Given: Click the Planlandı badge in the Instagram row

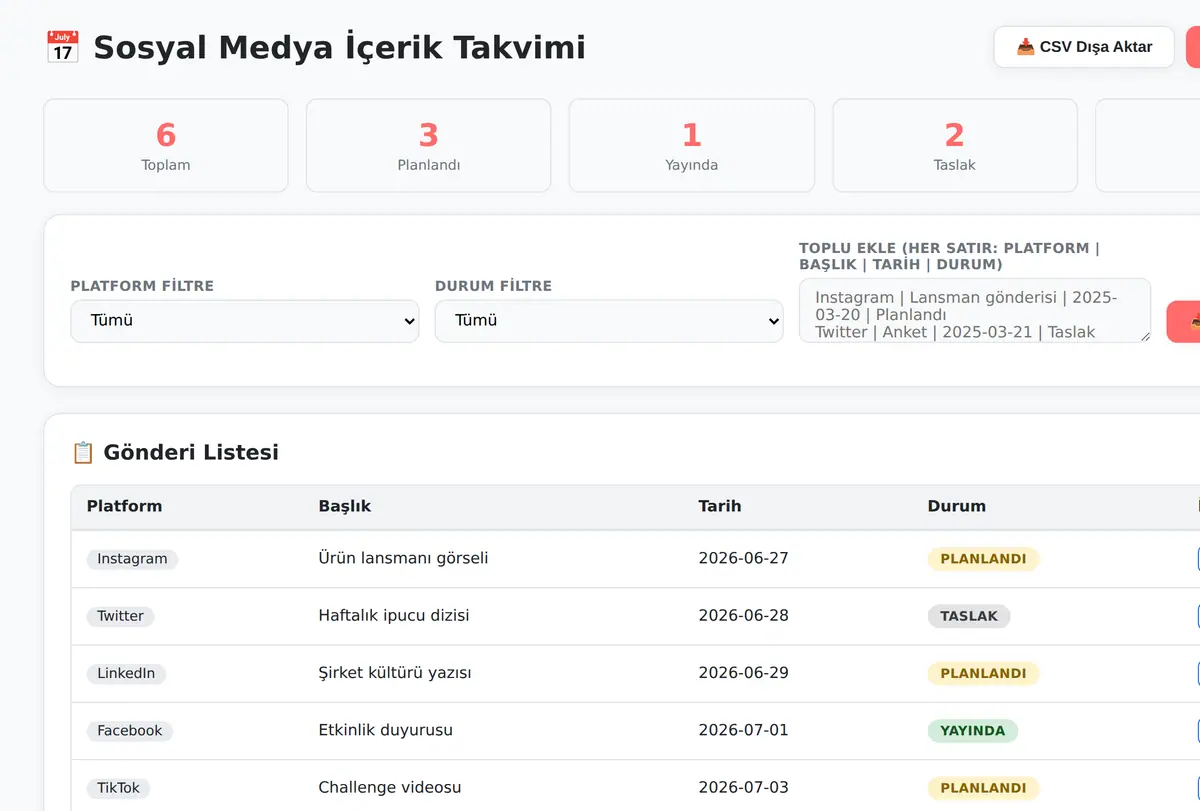Looking at the screenshot, I should click(x=984, y=559).
